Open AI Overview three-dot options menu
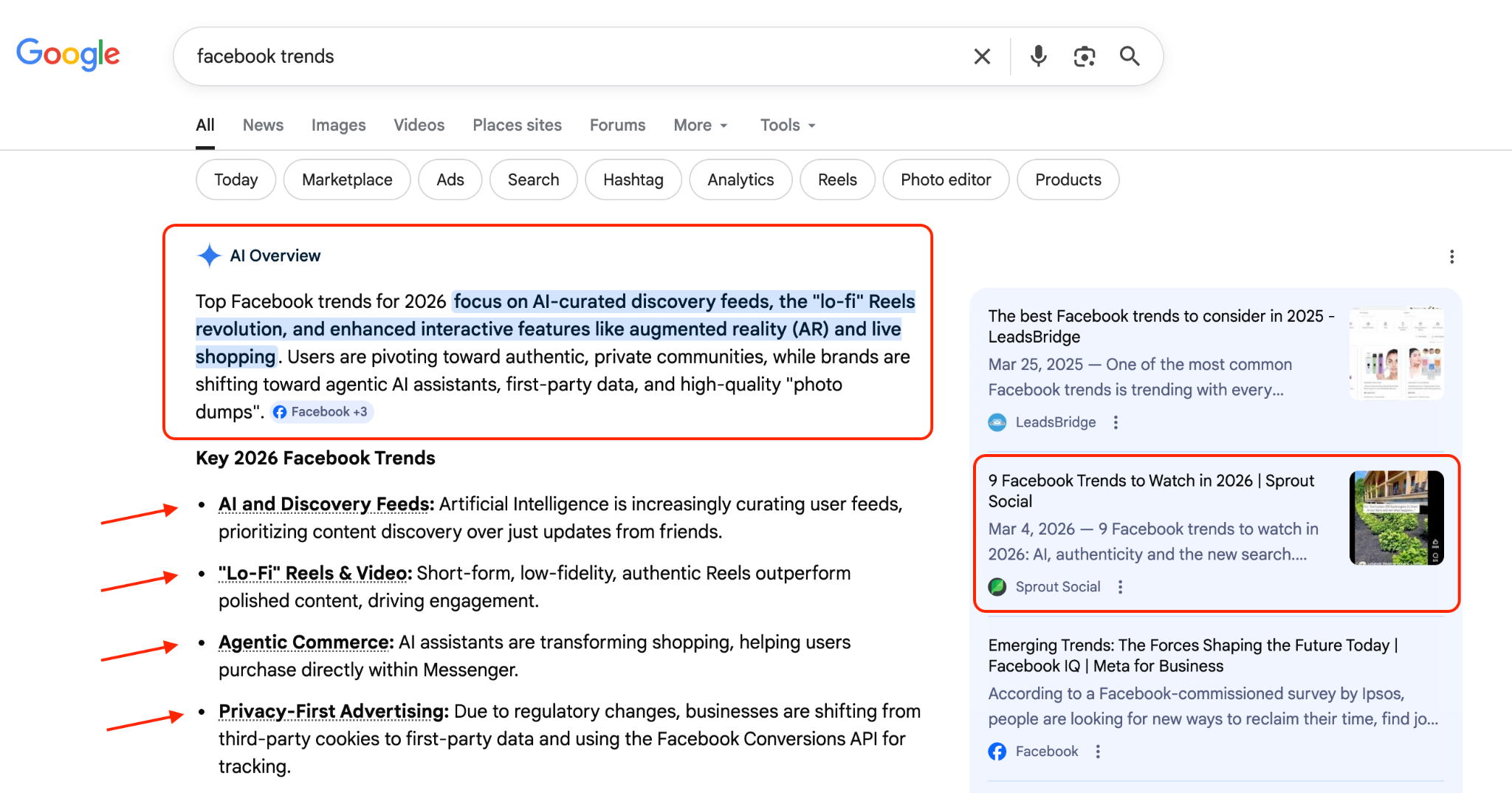Viewport: 1512px width, 793px height. (1451, 257)
